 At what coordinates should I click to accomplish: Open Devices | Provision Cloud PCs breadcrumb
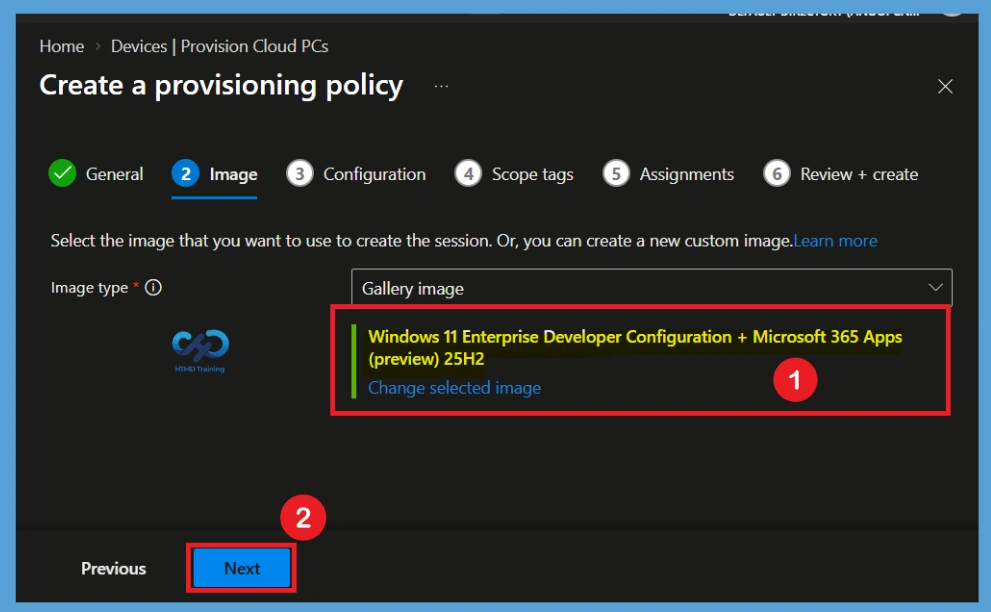point(219,46)
